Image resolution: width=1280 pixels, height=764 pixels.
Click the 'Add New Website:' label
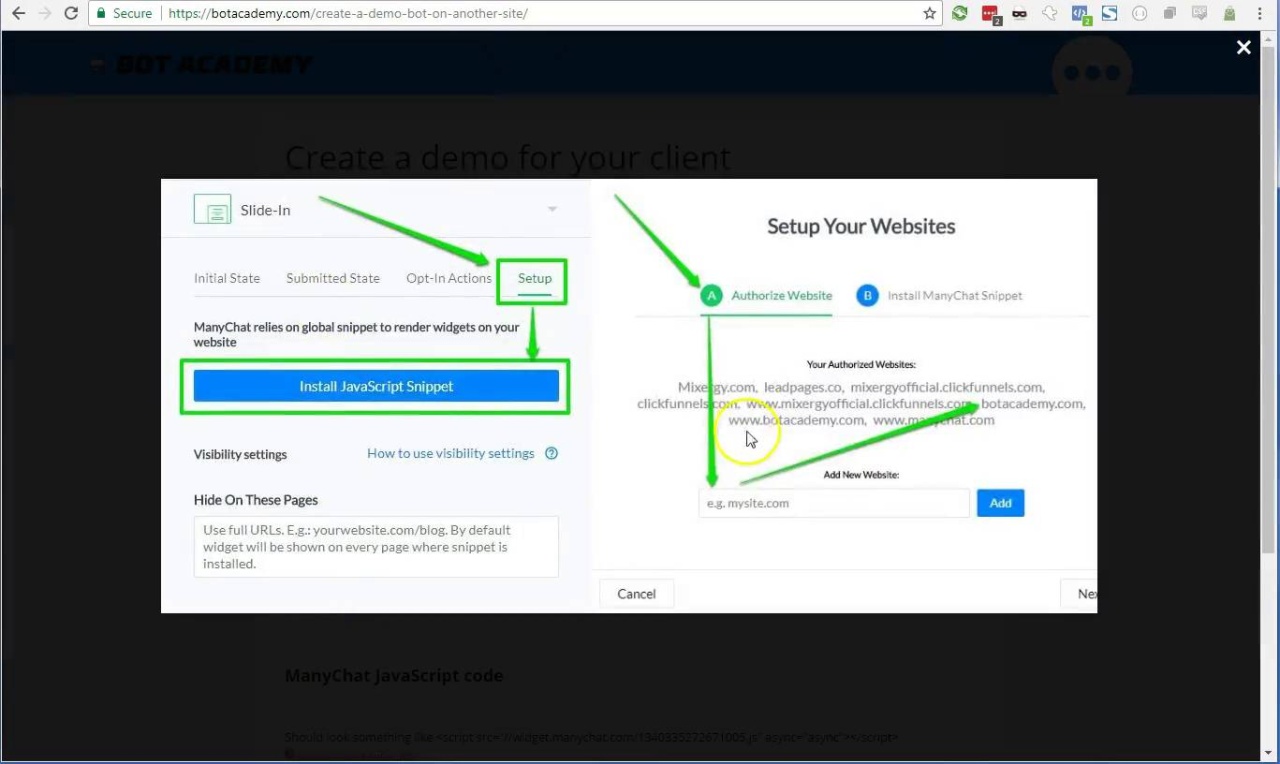[x=861, y=474]
